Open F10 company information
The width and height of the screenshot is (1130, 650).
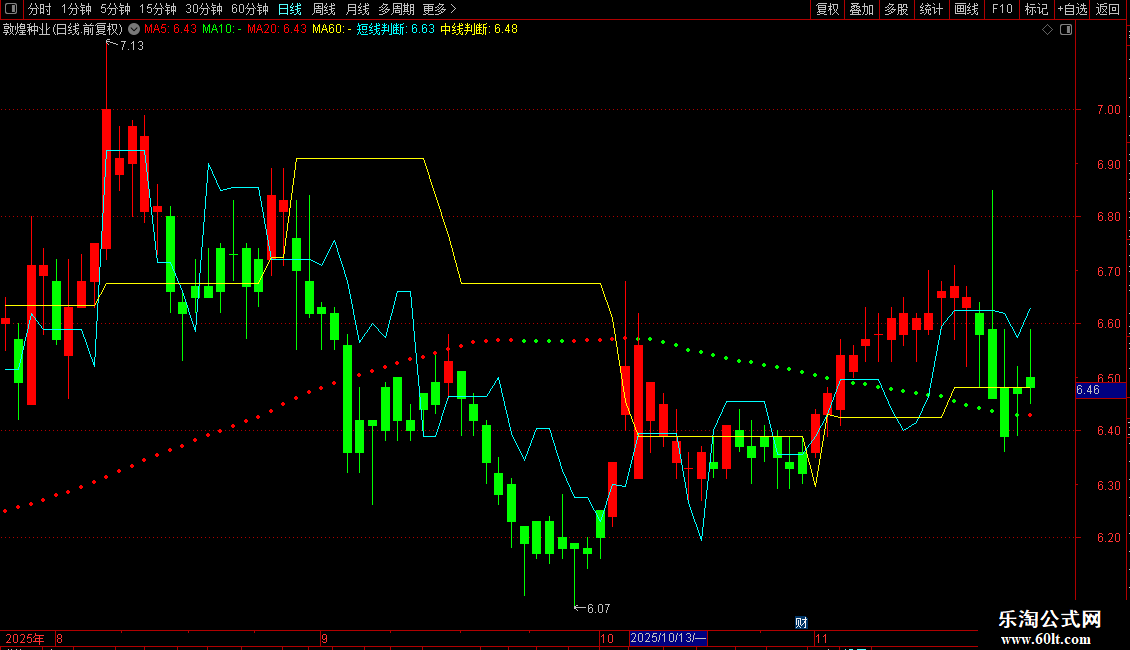pos(1002,9)
